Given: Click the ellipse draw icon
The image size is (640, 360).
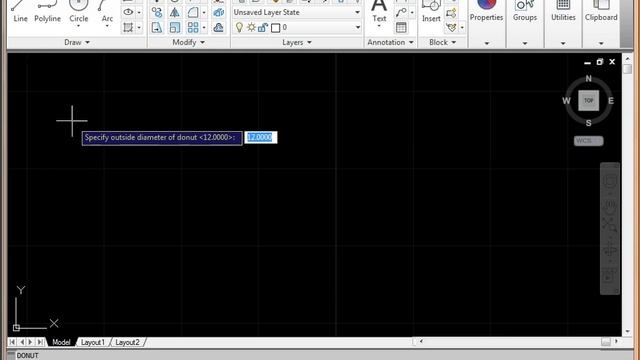Looking at the screenshot, I should 128,12.
